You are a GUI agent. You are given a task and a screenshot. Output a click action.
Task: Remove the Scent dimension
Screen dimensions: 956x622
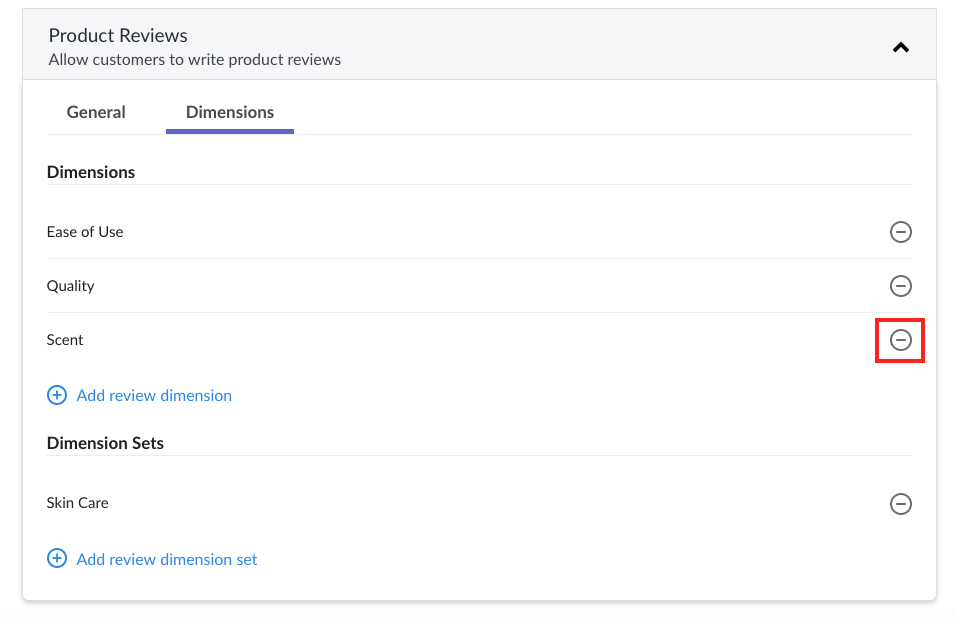(x=901, y=340)
